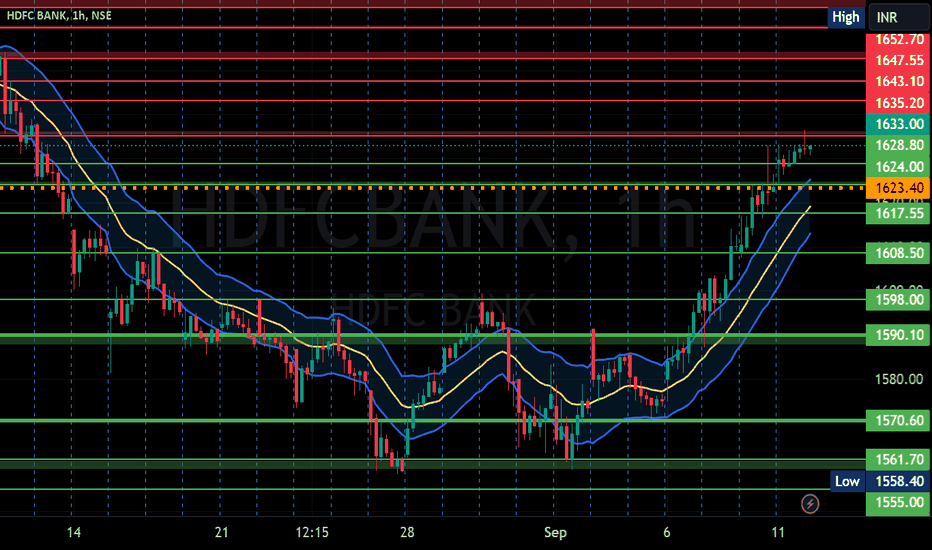
Task: Click the date label 11 on time axis
Action: [777, 532]
